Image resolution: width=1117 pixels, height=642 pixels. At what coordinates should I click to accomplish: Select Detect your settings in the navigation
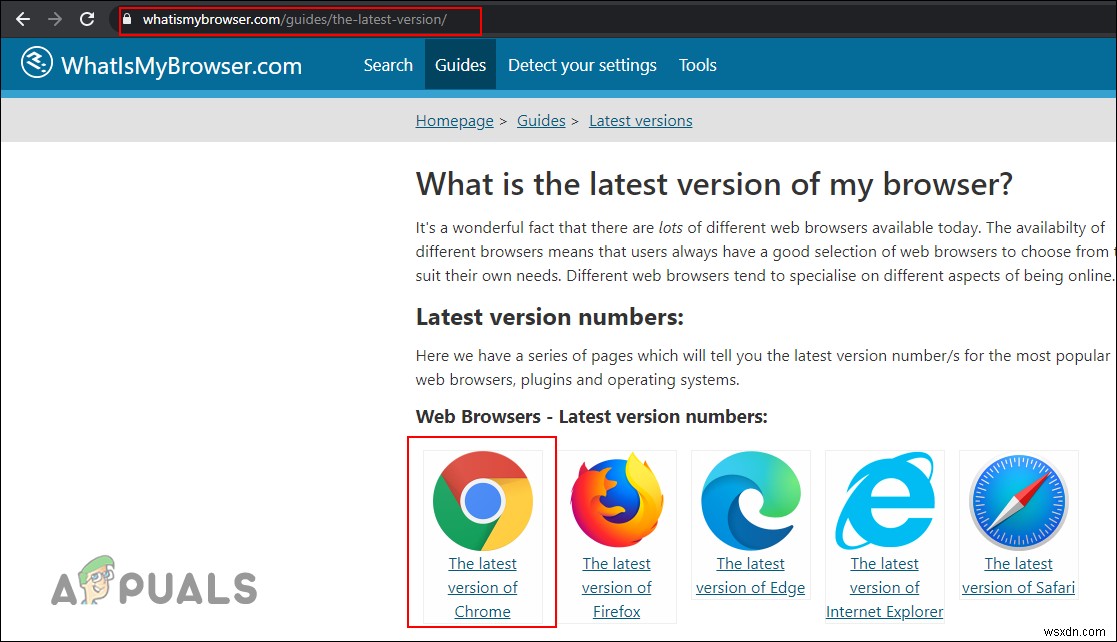coord(582,64)
